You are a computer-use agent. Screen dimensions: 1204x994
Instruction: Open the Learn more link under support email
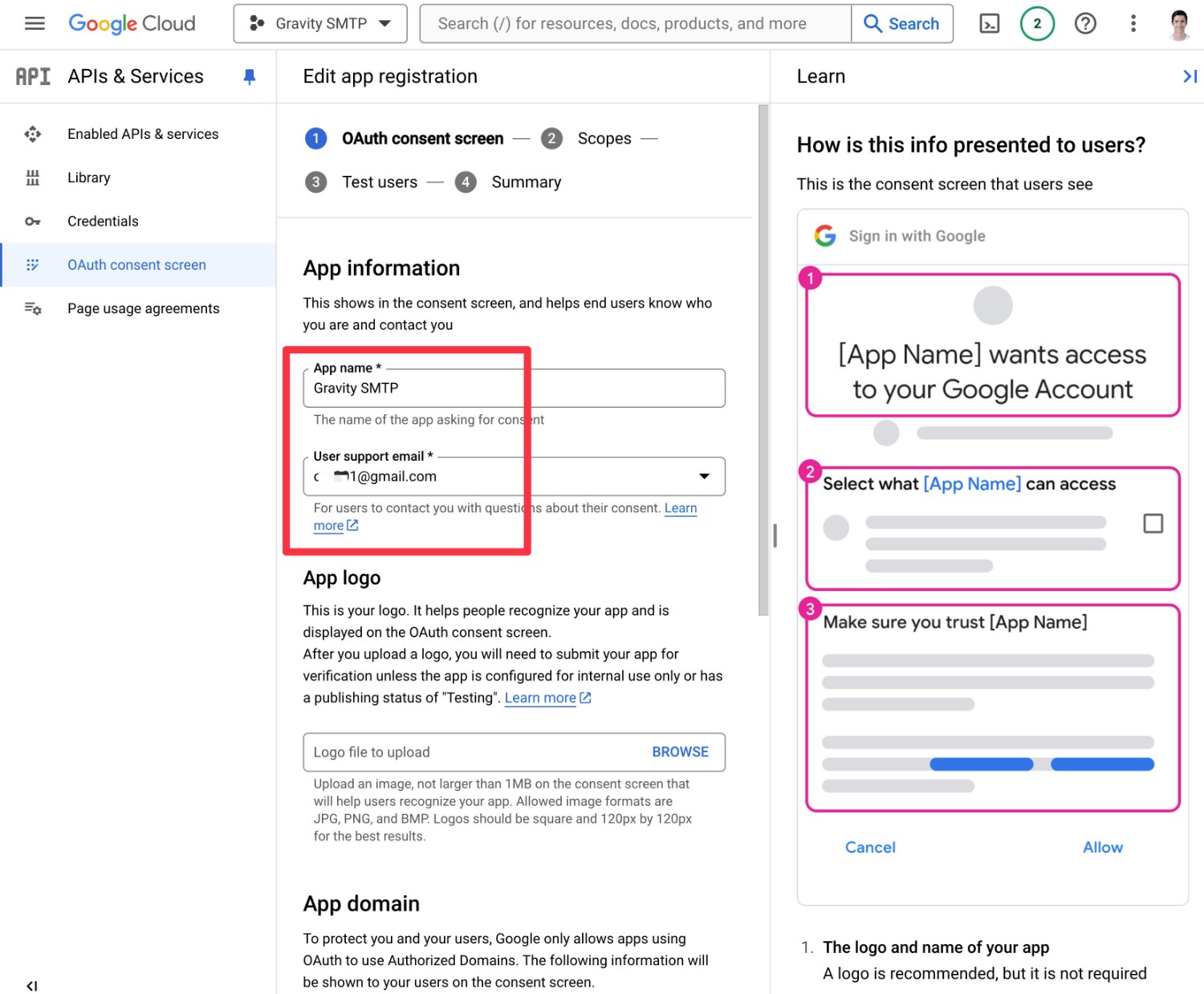click(681, 508)
